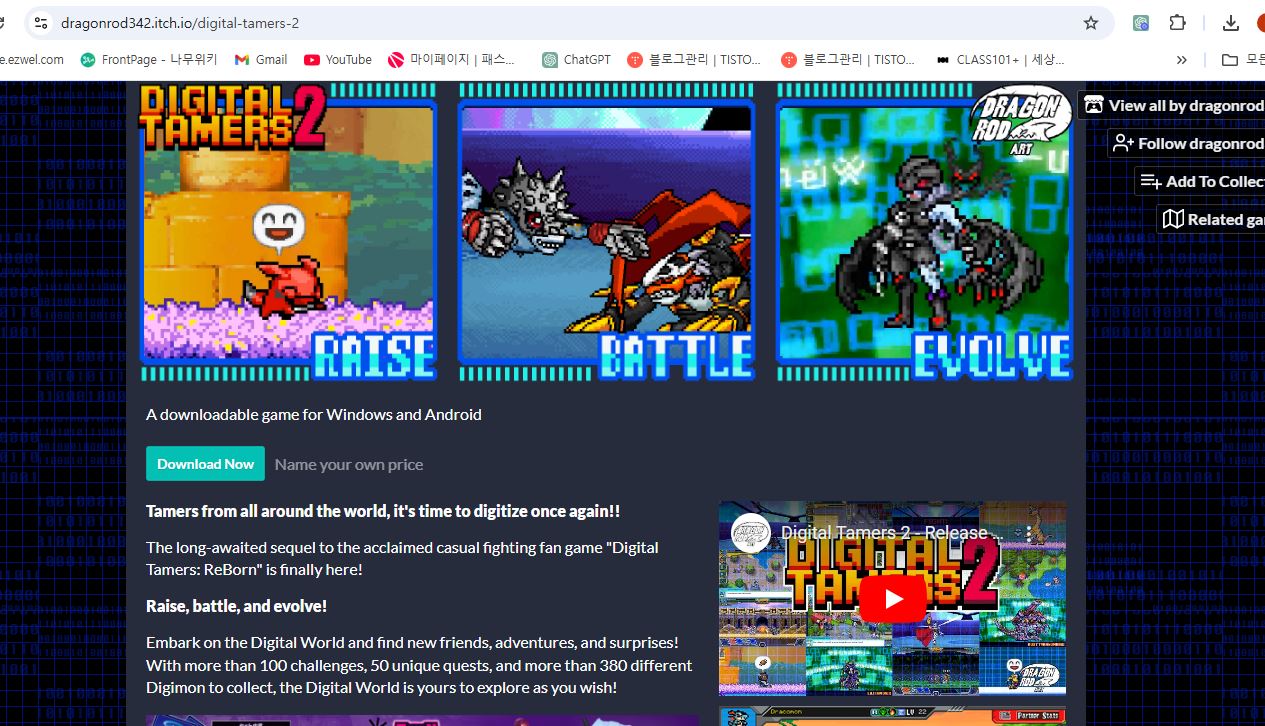Open the YouTube bookmark
Screen dimensions: 1265x726
pos(338,60)
